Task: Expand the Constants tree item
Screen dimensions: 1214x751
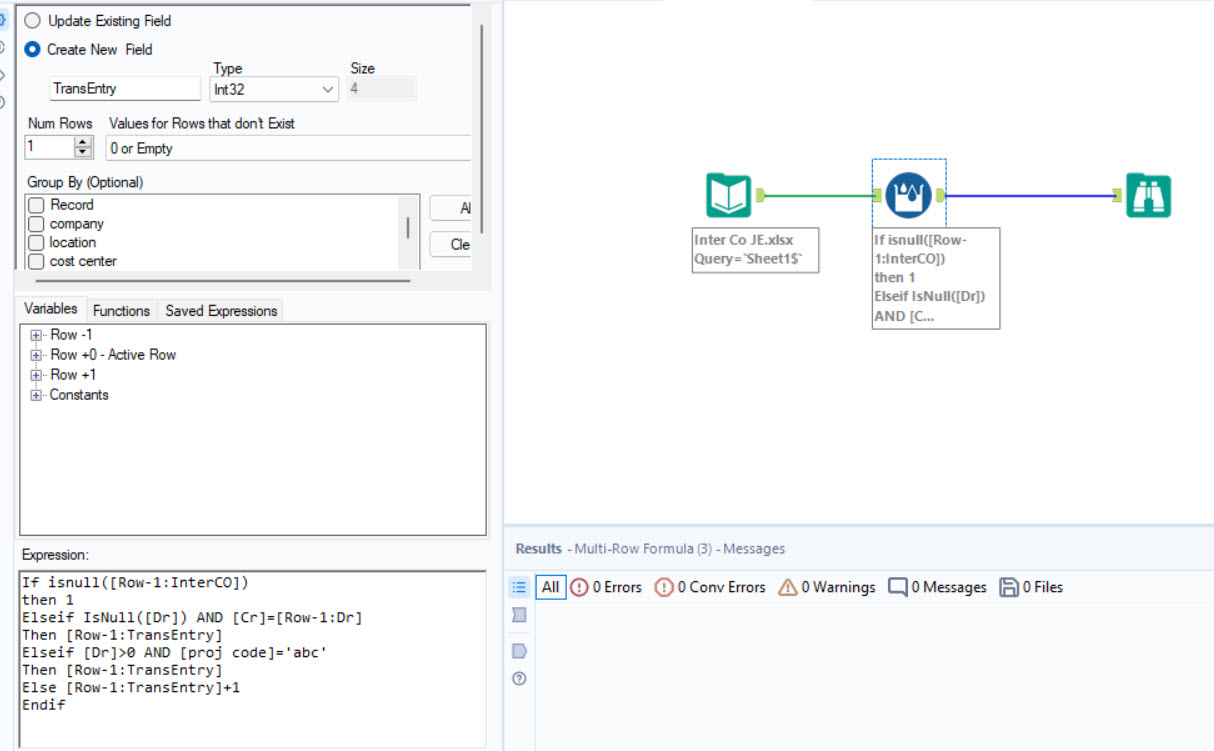Action: [35, 394]
